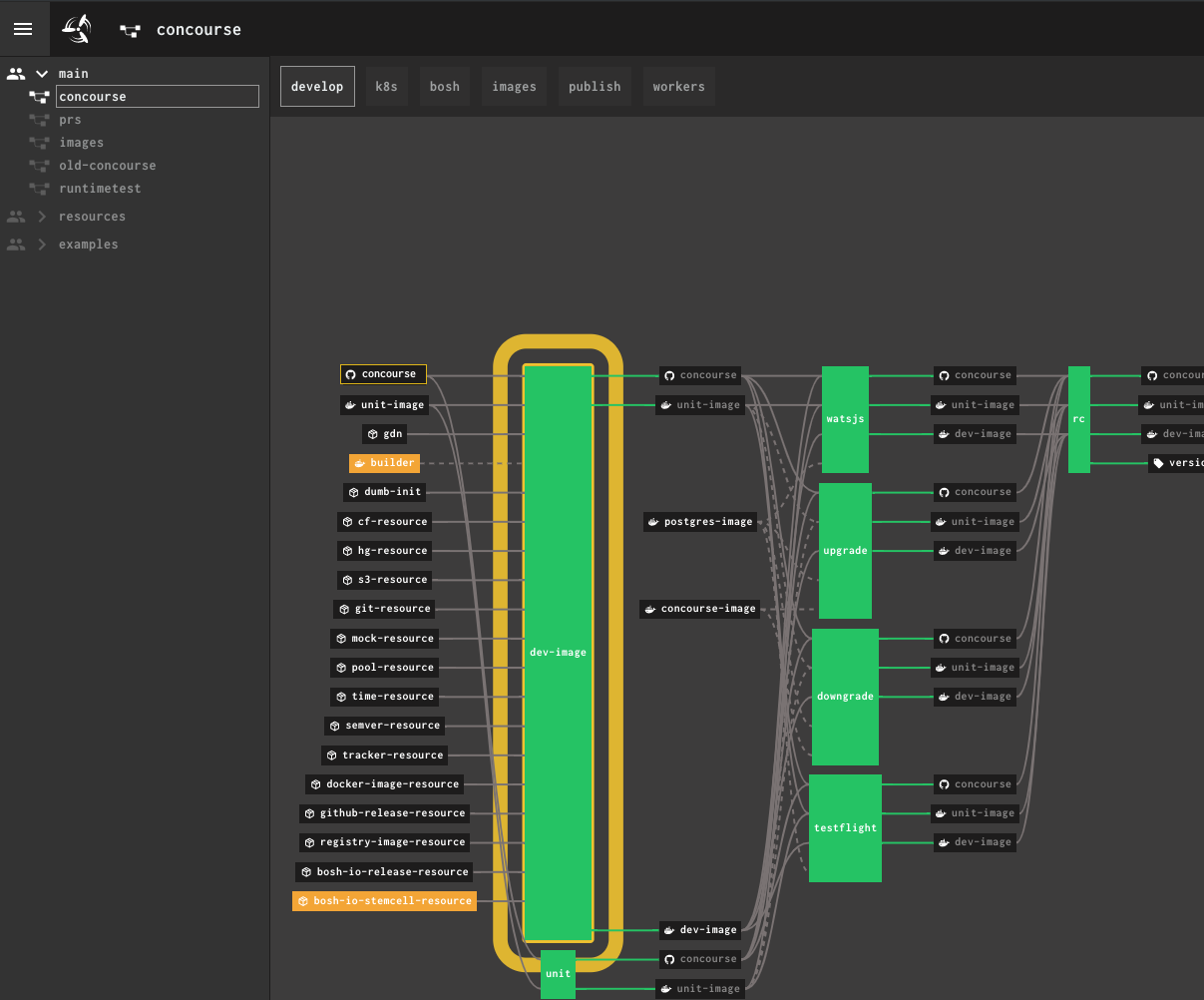Select the package icon on git-resource
The image size is (1204, 1000).
(342, 609)
